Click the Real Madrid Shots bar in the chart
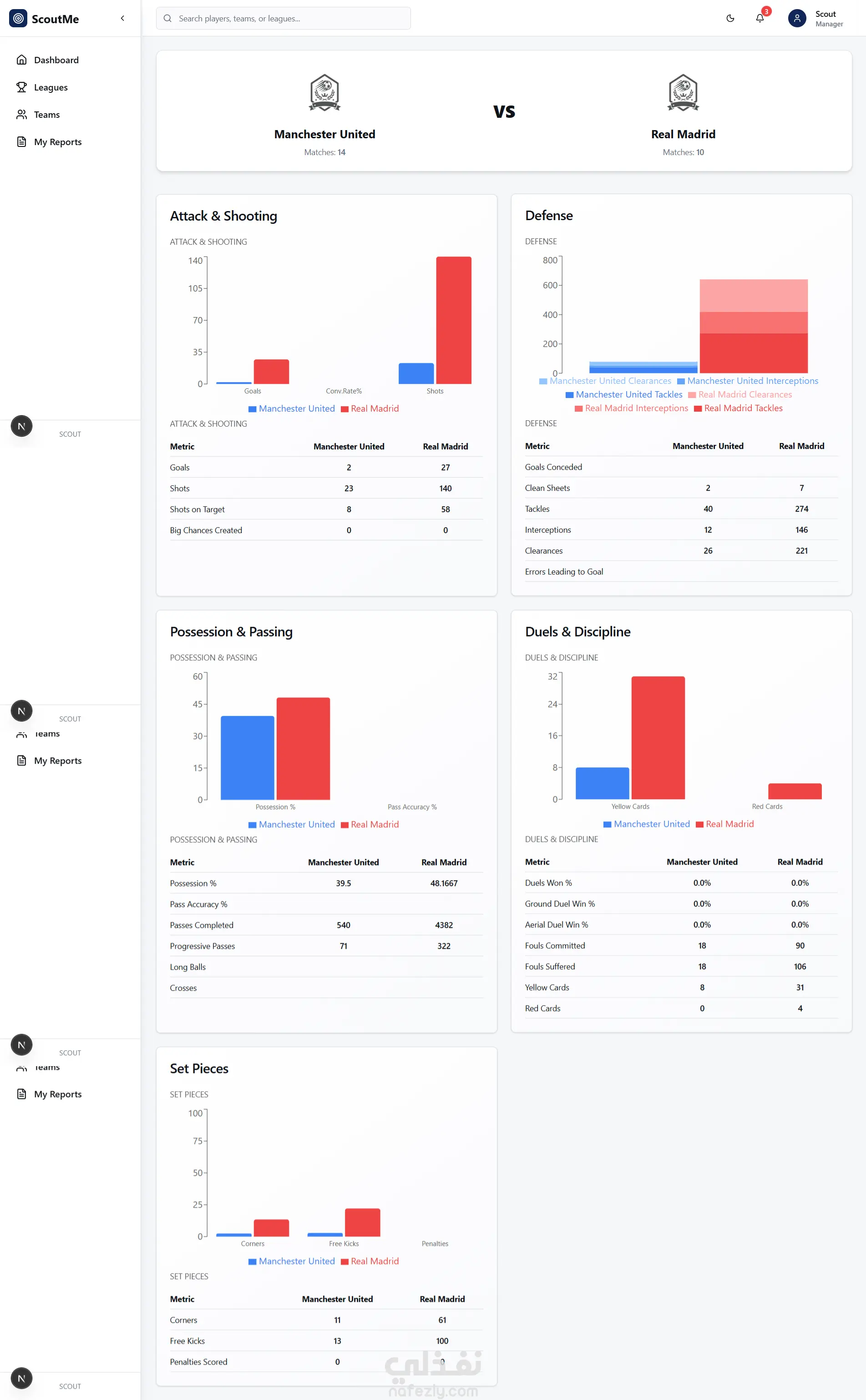Image resolution: width=866 pixels, height=1400 pixels. [x=454, y=320]
